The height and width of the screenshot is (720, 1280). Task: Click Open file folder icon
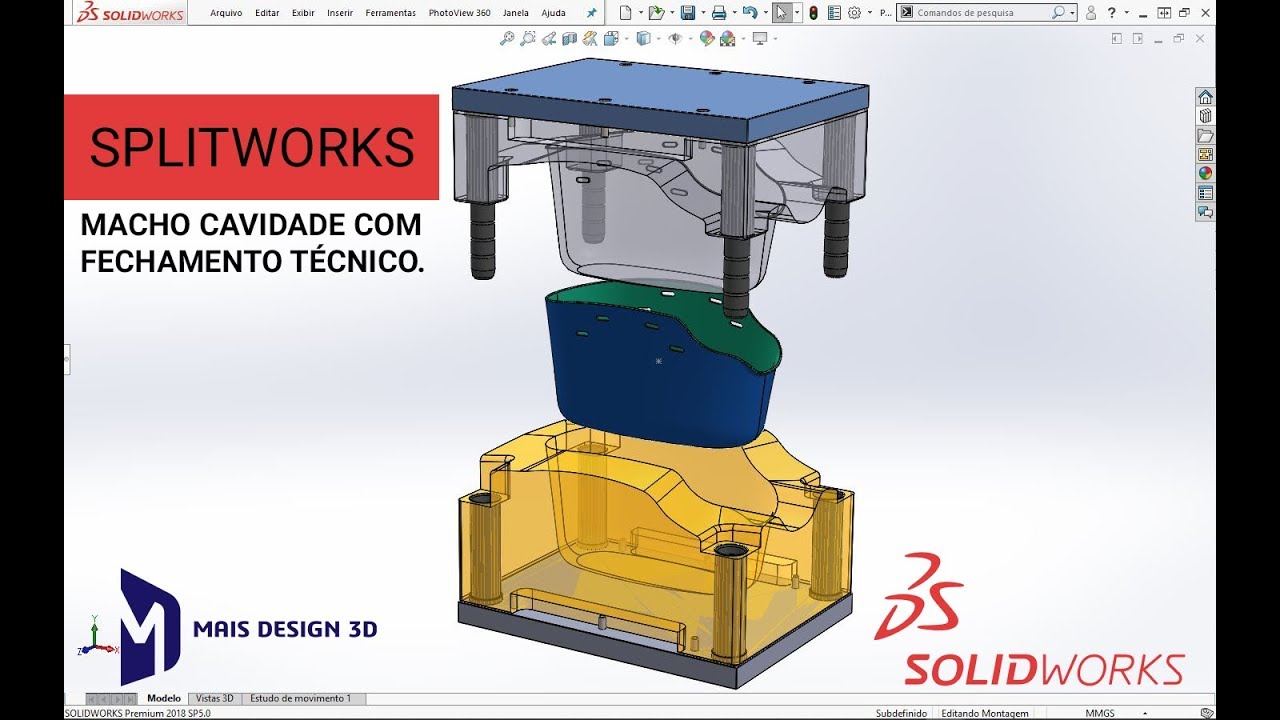click(x=656, y=12)
